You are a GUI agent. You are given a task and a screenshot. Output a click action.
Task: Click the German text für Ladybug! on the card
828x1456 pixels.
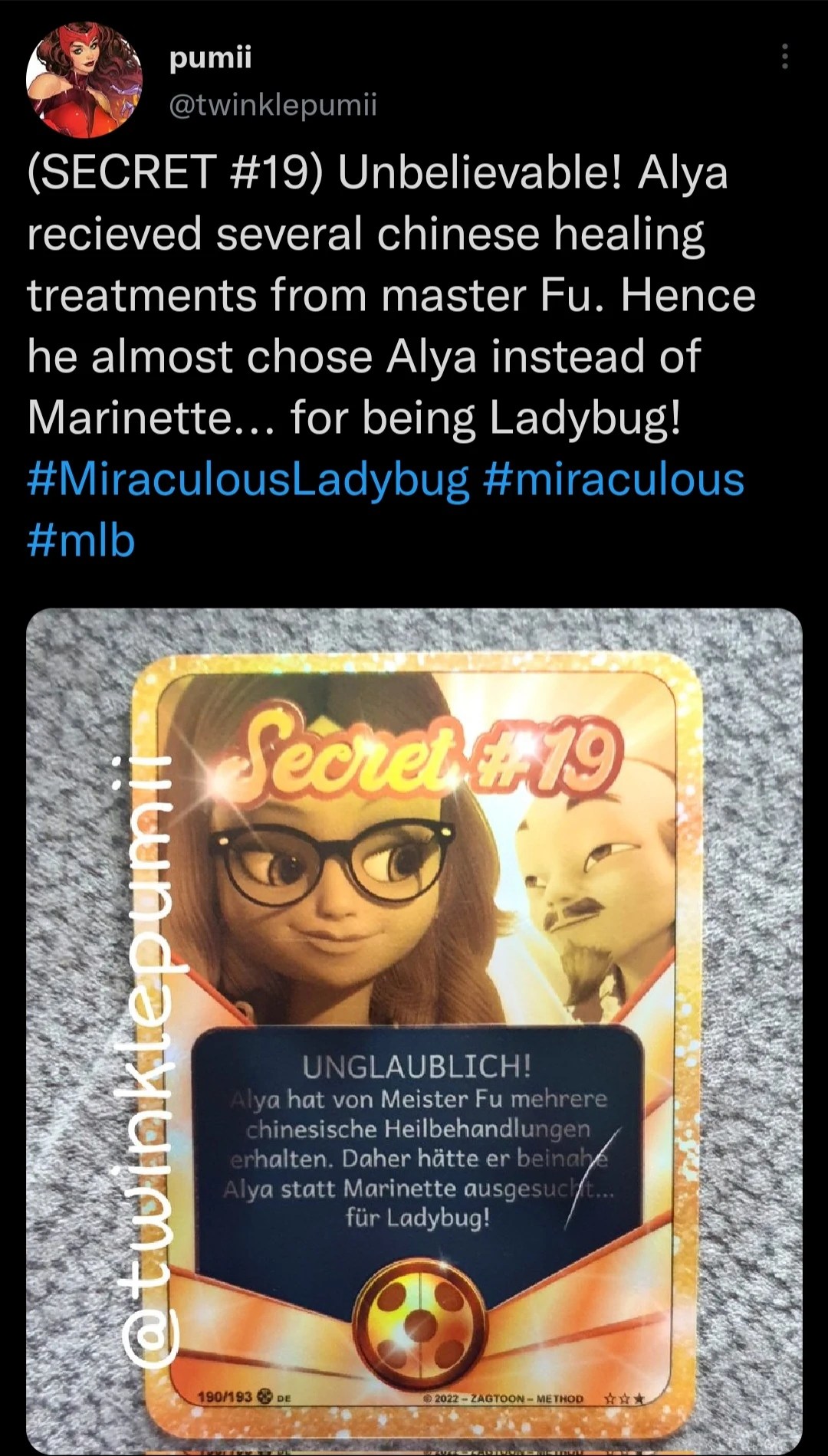(x=417, y=1218)
